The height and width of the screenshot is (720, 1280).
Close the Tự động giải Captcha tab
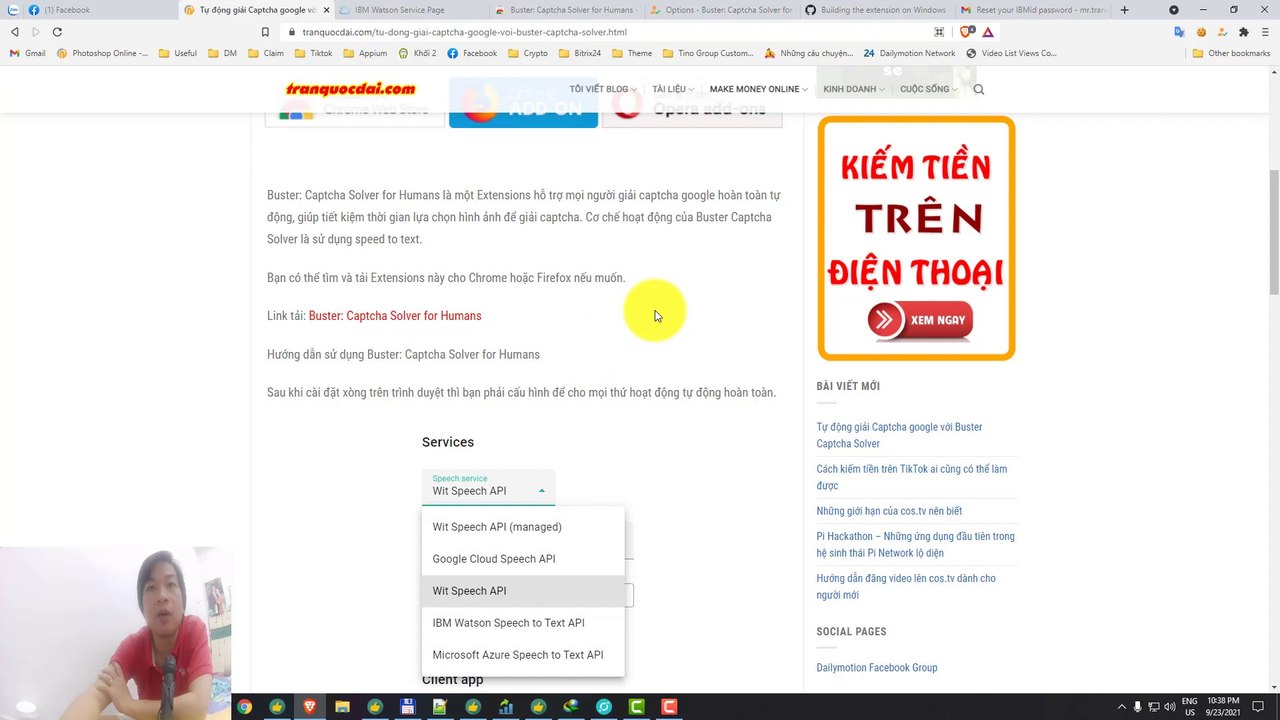pyautogui.click(x=326, y=10)
